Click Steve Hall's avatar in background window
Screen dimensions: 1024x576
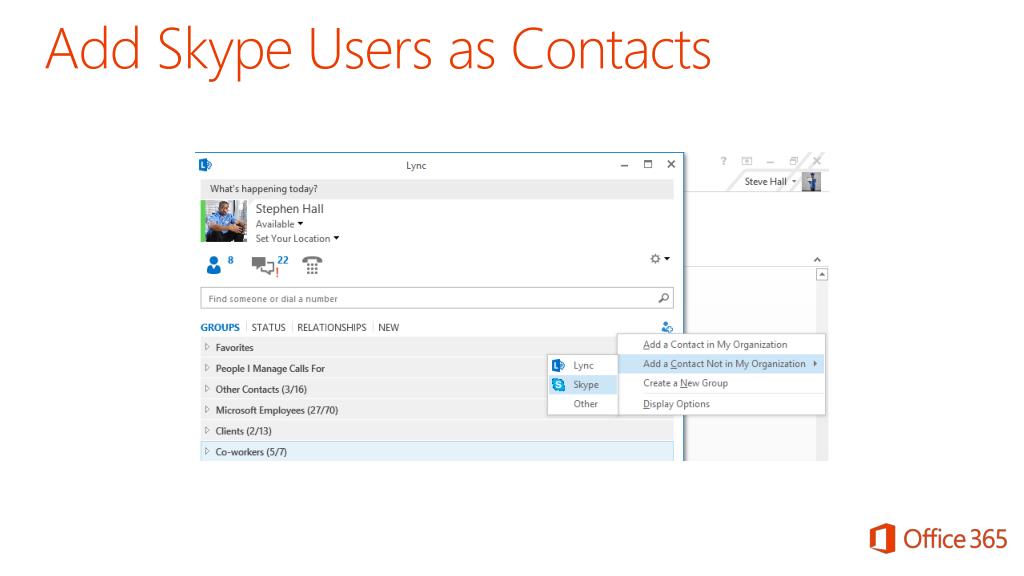pos(811,182)
